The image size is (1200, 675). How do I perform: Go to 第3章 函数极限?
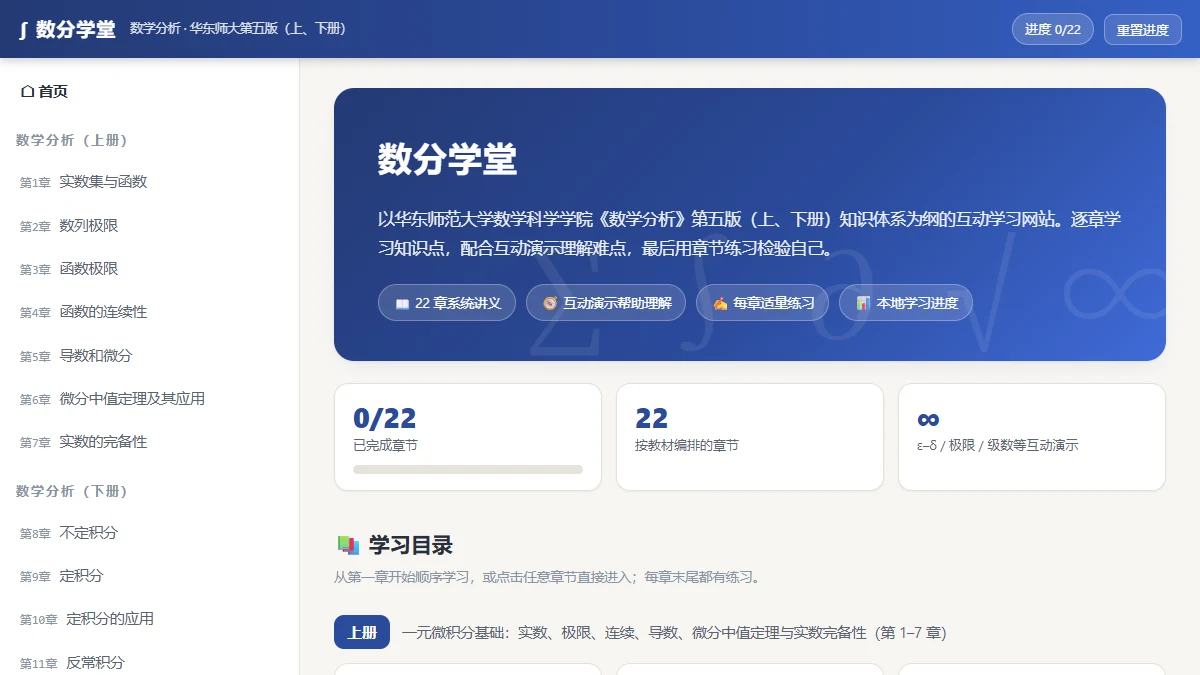150,269
